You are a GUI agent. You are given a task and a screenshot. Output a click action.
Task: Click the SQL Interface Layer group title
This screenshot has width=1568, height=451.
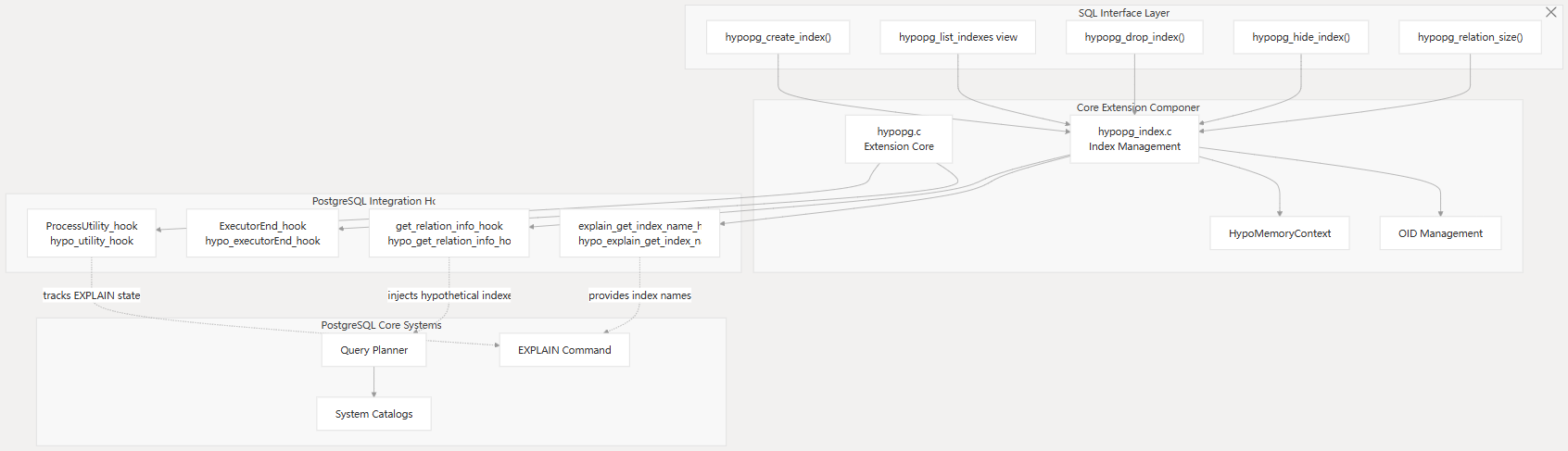pos(1123,13)
